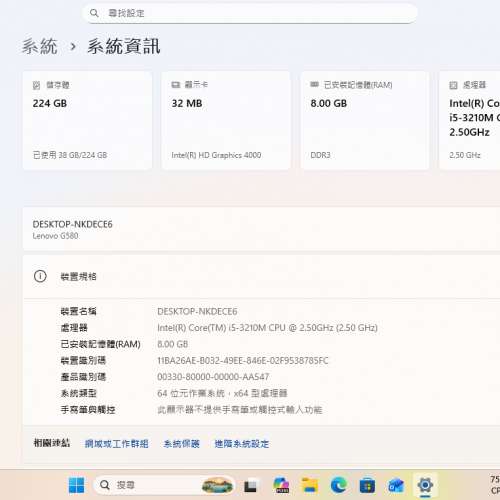Open 進階系統設定 link

242,444
